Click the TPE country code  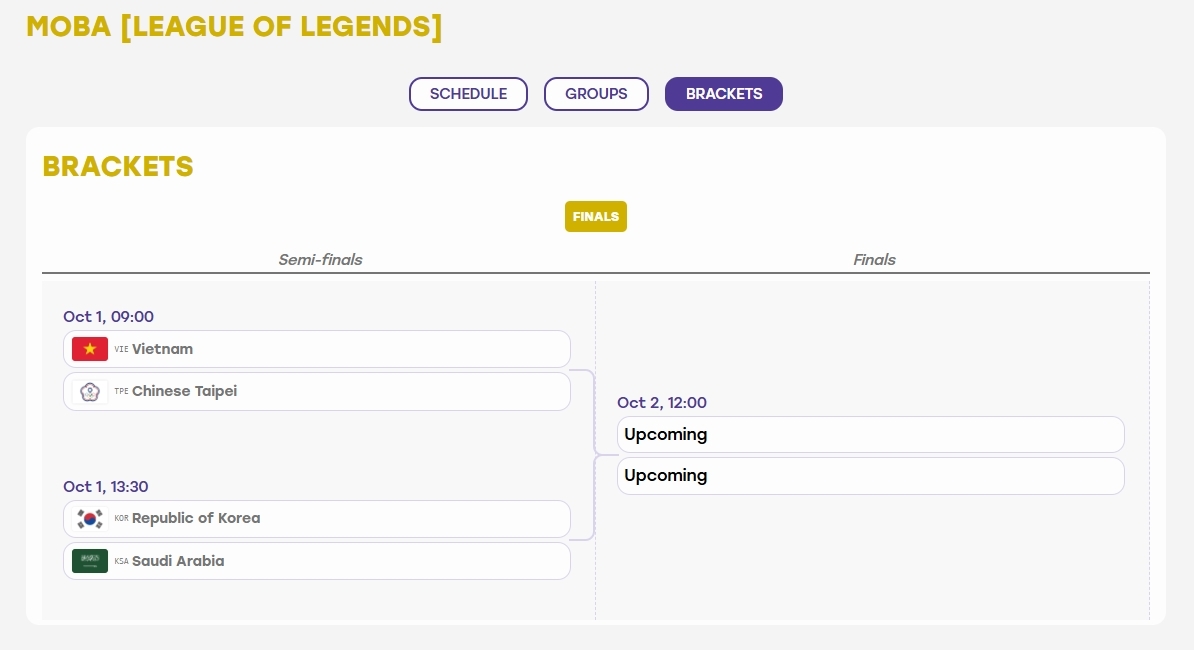point(121,391)
